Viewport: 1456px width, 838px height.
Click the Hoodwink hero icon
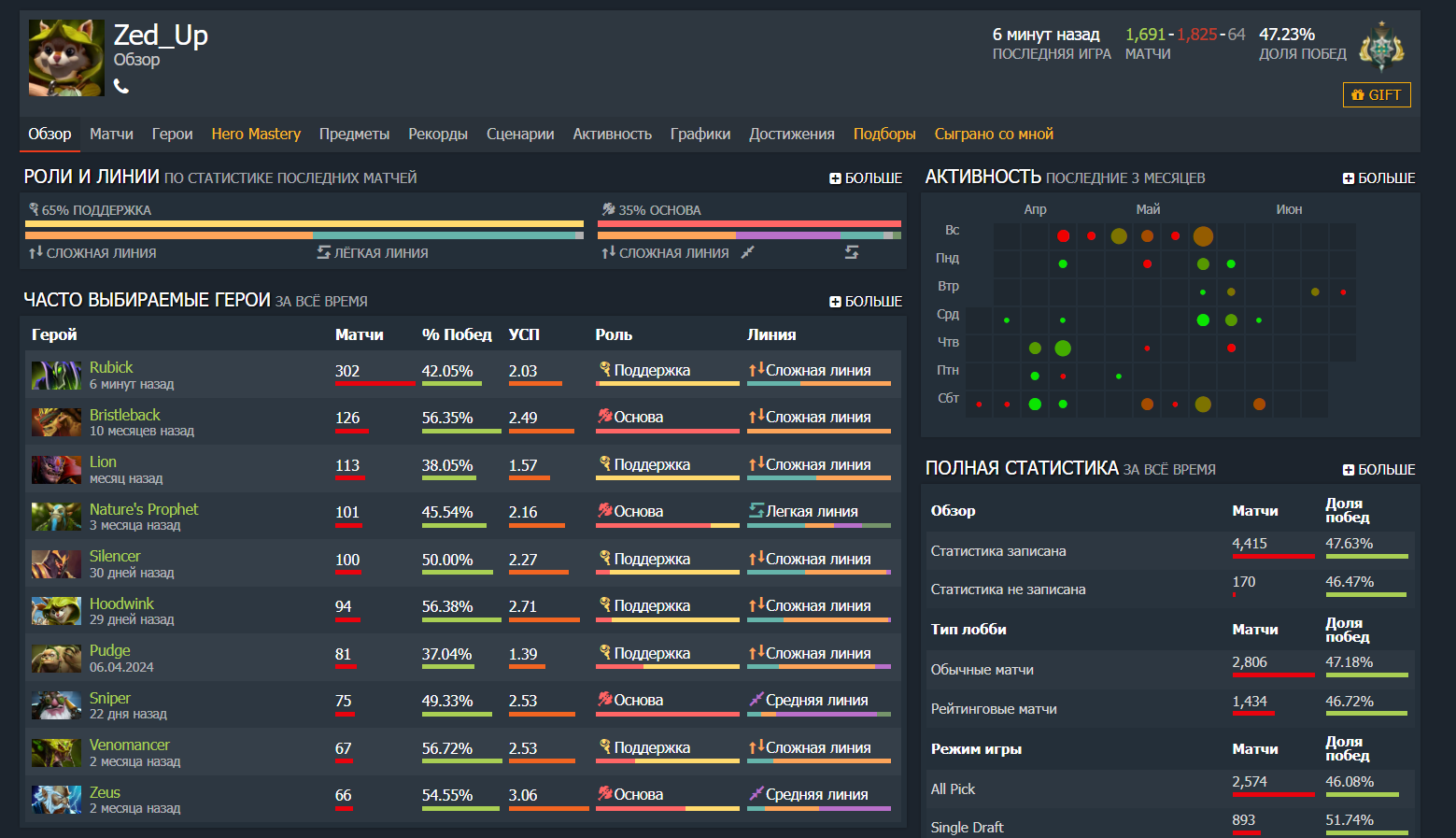click(x=57, y=611)
